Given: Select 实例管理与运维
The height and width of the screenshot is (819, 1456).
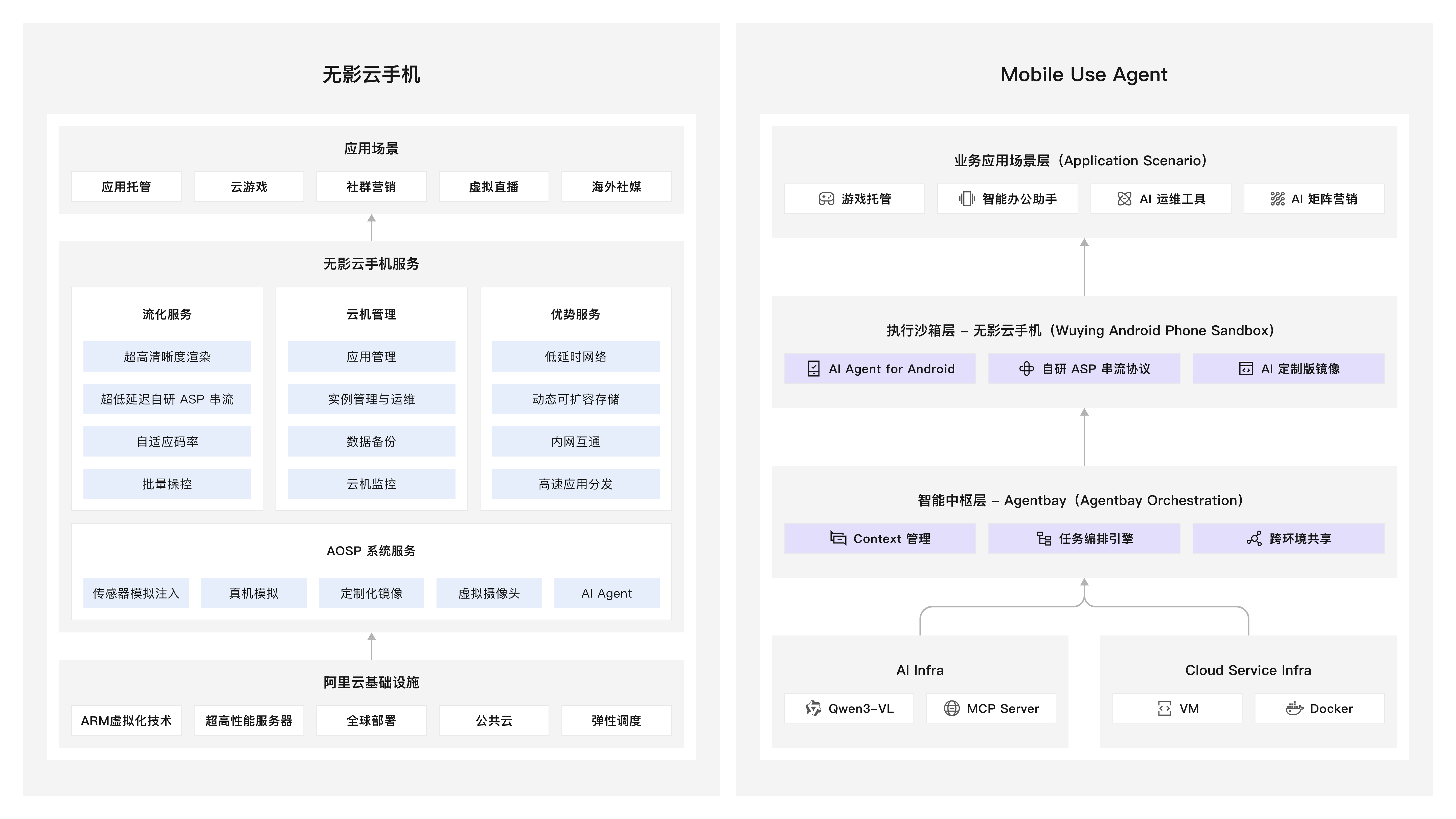Looking at the screenshot, I should [x=371, y=399].
